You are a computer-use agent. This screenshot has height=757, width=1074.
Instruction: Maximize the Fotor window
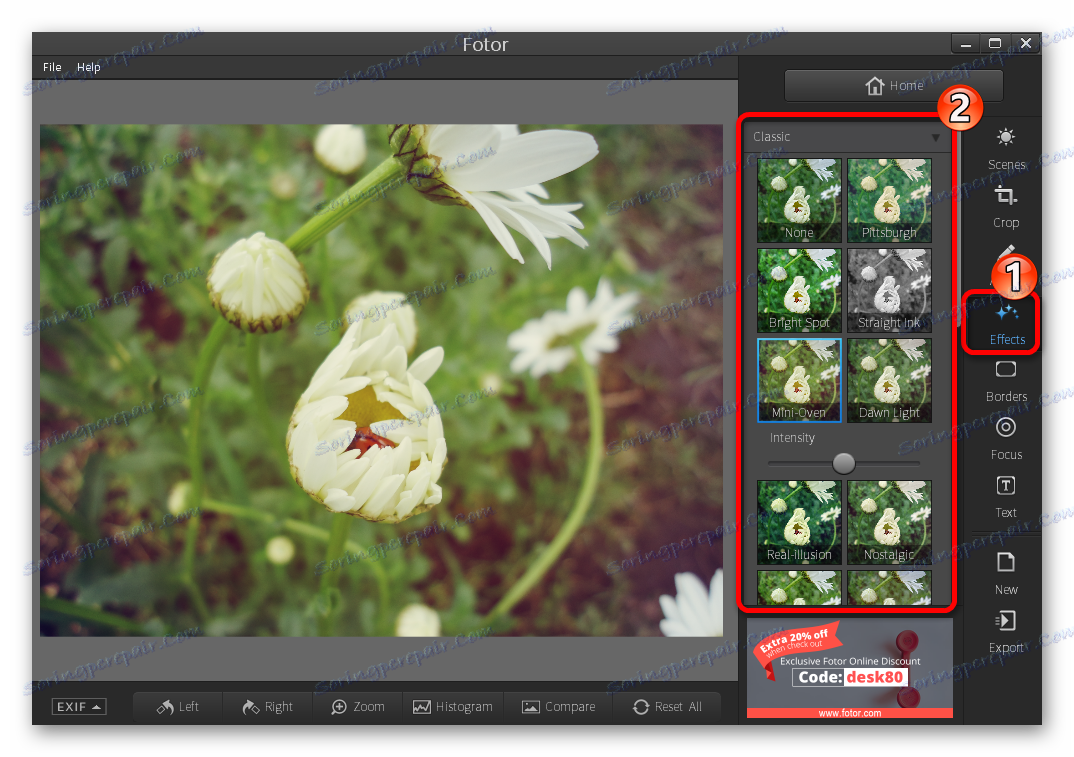tap(995, 44)
